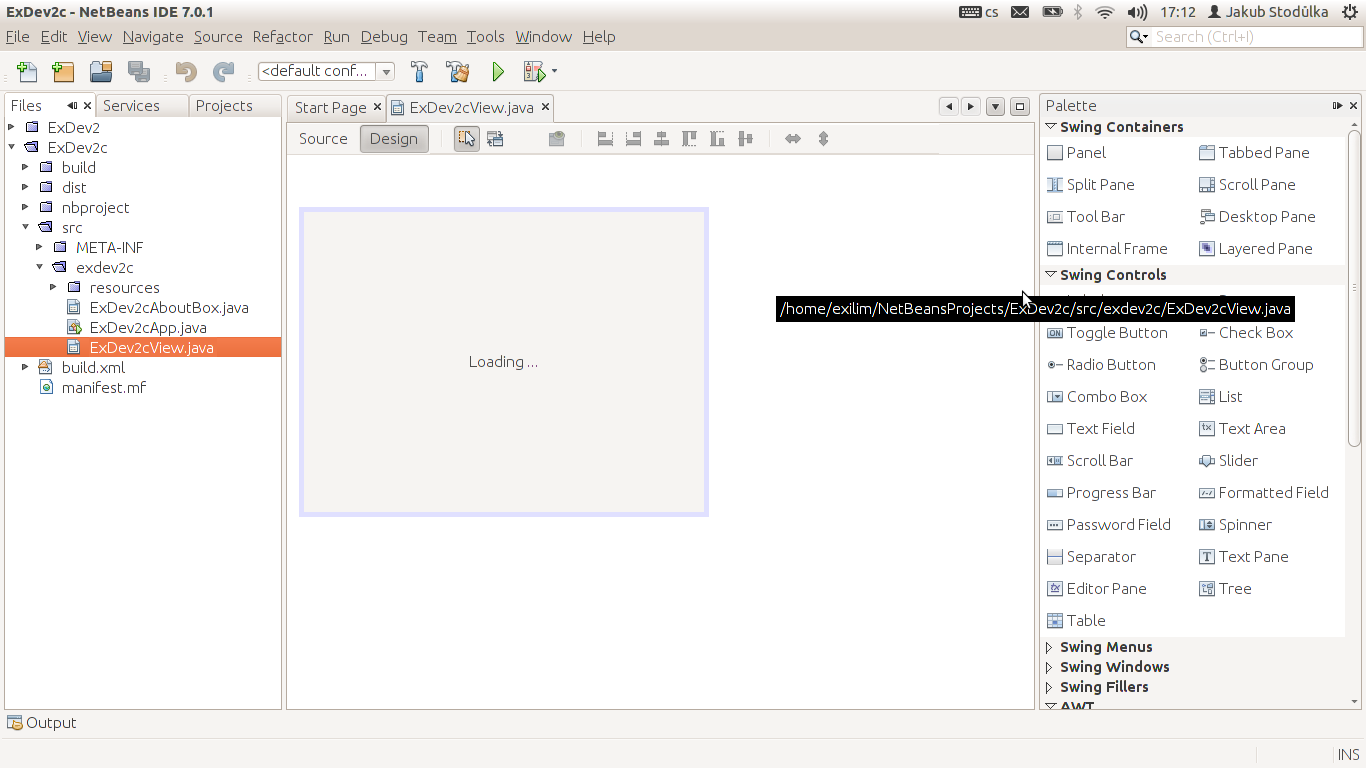The width and height of the screenshot is (1366, 768).
Task: Switch to Source view
Action: [x=323, y=139]
